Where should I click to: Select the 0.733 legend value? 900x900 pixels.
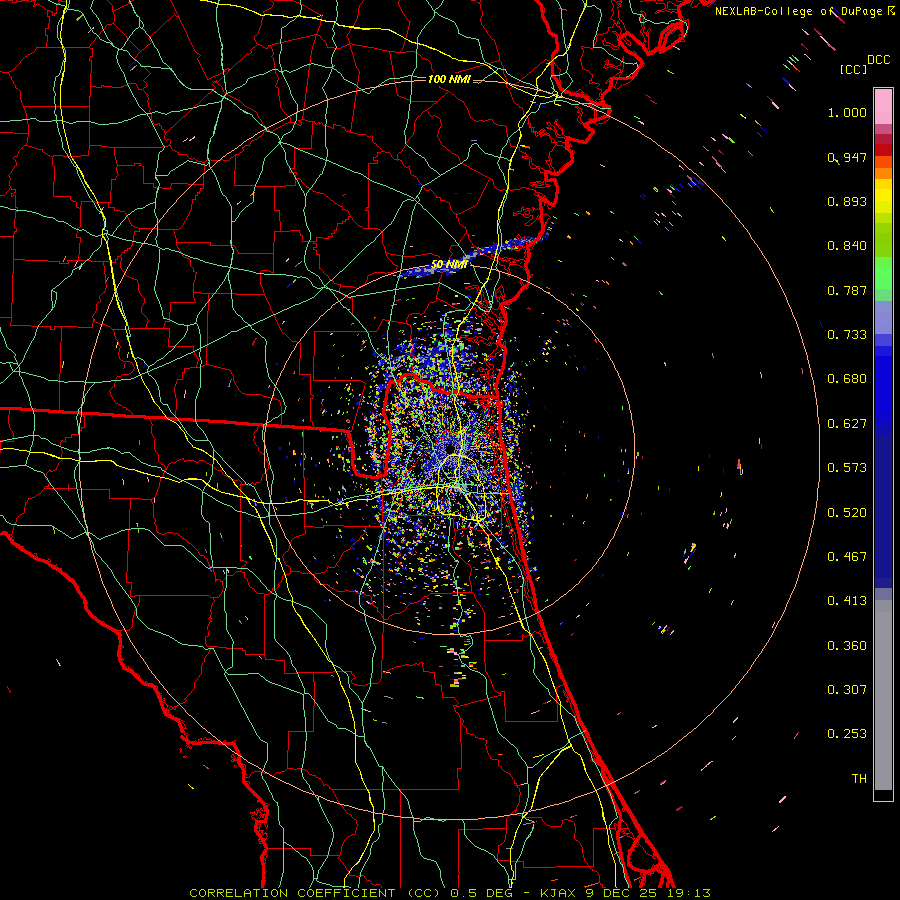click(x=847, y=335)
